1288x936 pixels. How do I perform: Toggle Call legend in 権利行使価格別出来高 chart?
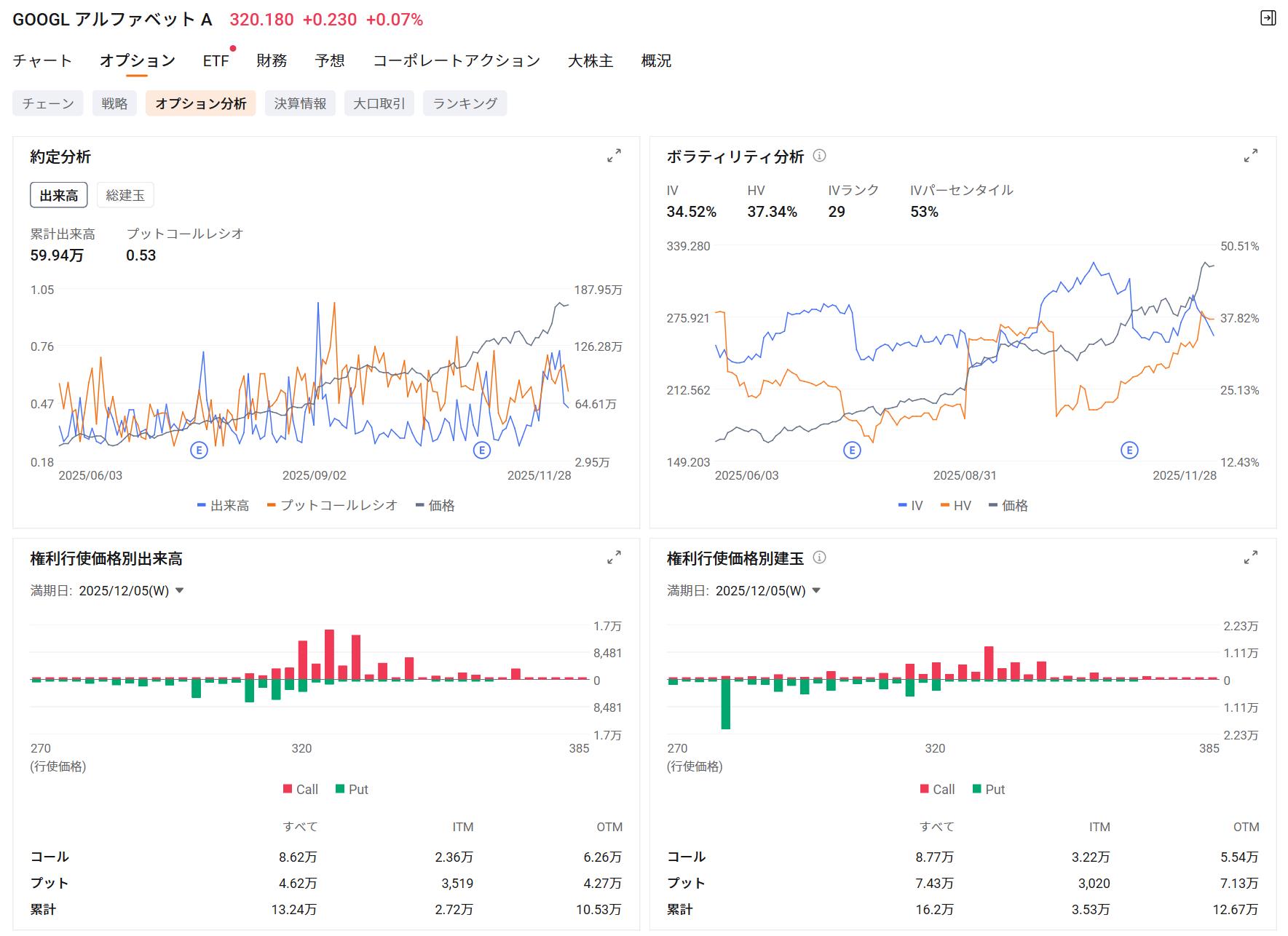301,789
